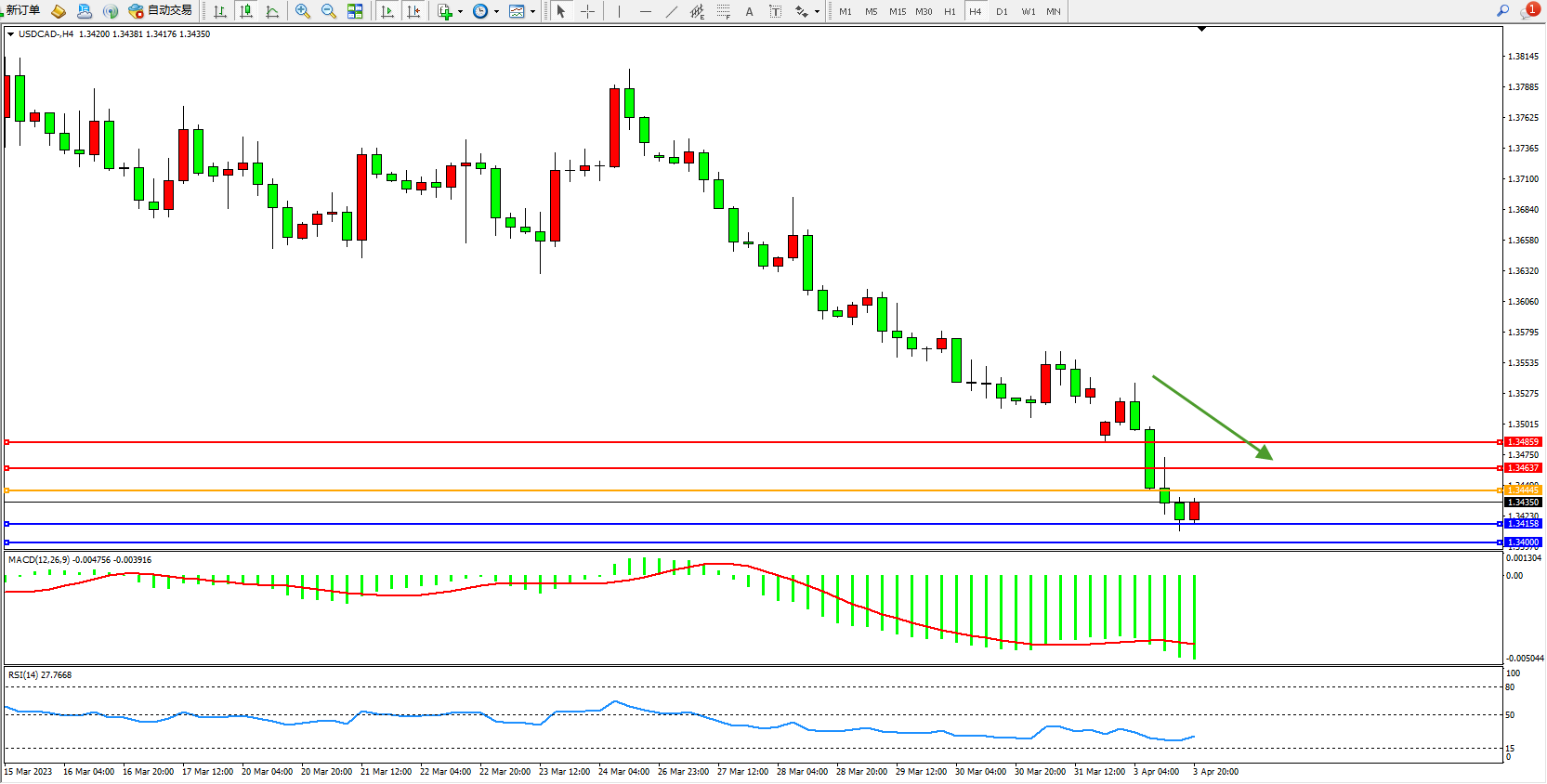The width and height of the screenshot is (1547, 784).
Task: Open the Indicators list dropdown arrow
Action: tap(460, 12)
